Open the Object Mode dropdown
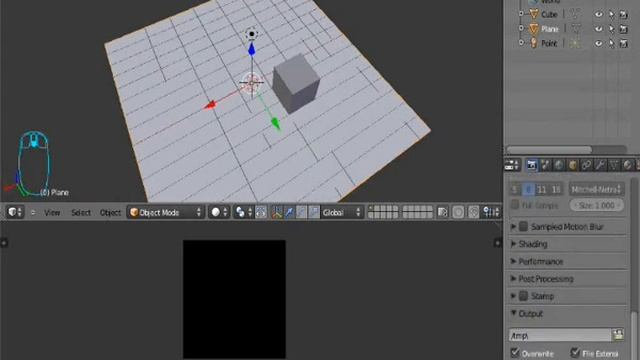The height and width of the screenshot is (360, 640). pyautogui.click(x=165, y=212)
